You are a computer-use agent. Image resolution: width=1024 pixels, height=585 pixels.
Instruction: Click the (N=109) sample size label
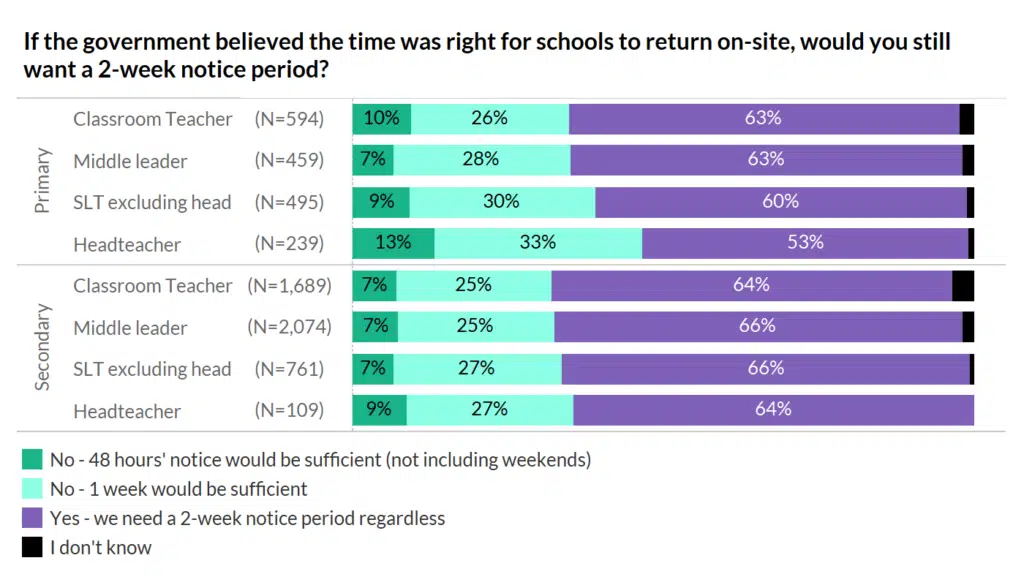click(289, 411)
